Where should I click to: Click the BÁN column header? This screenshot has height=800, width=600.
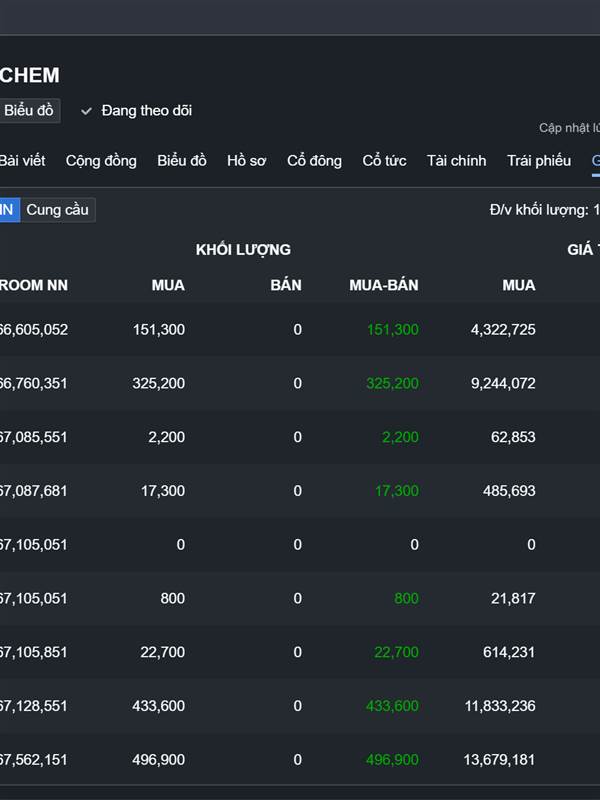click(286, 285)
